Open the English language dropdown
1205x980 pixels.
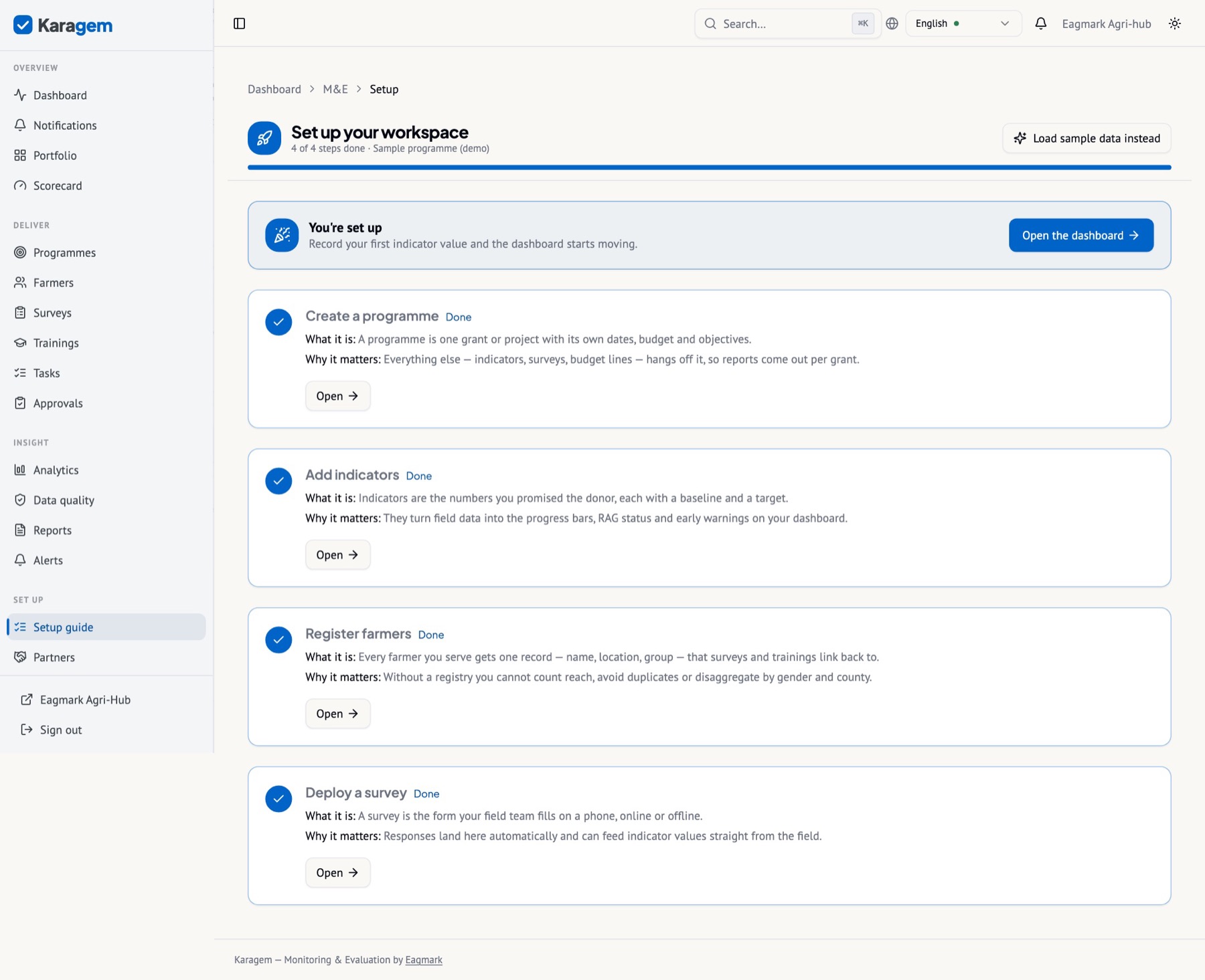[x=963, y=23]
